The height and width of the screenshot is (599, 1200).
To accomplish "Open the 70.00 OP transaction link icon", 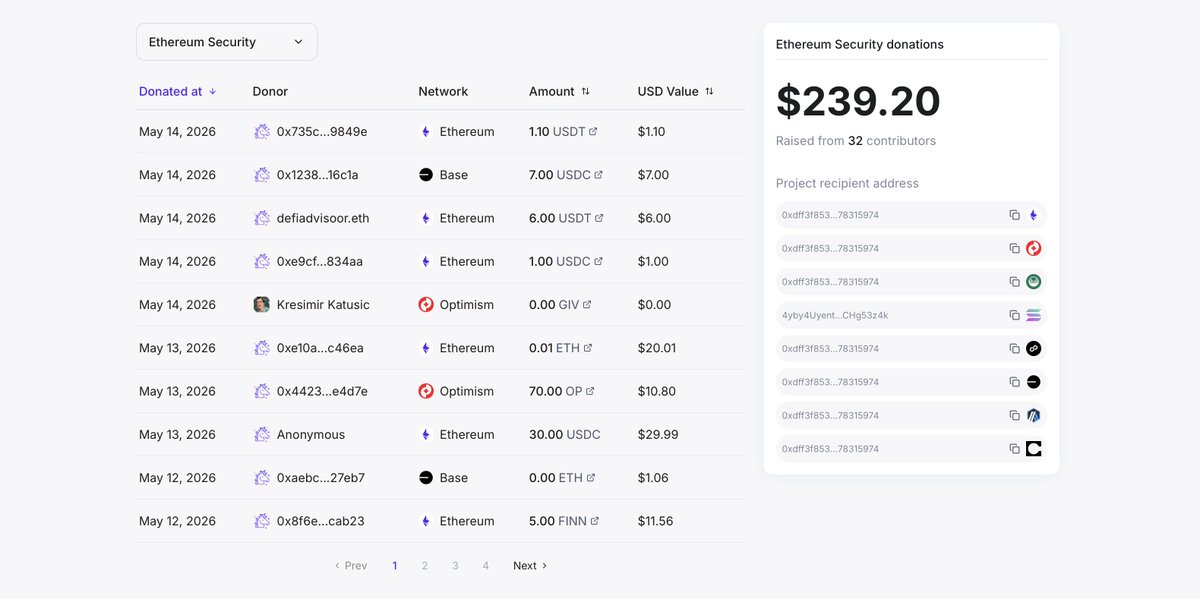I will click(x=590, y=391).
